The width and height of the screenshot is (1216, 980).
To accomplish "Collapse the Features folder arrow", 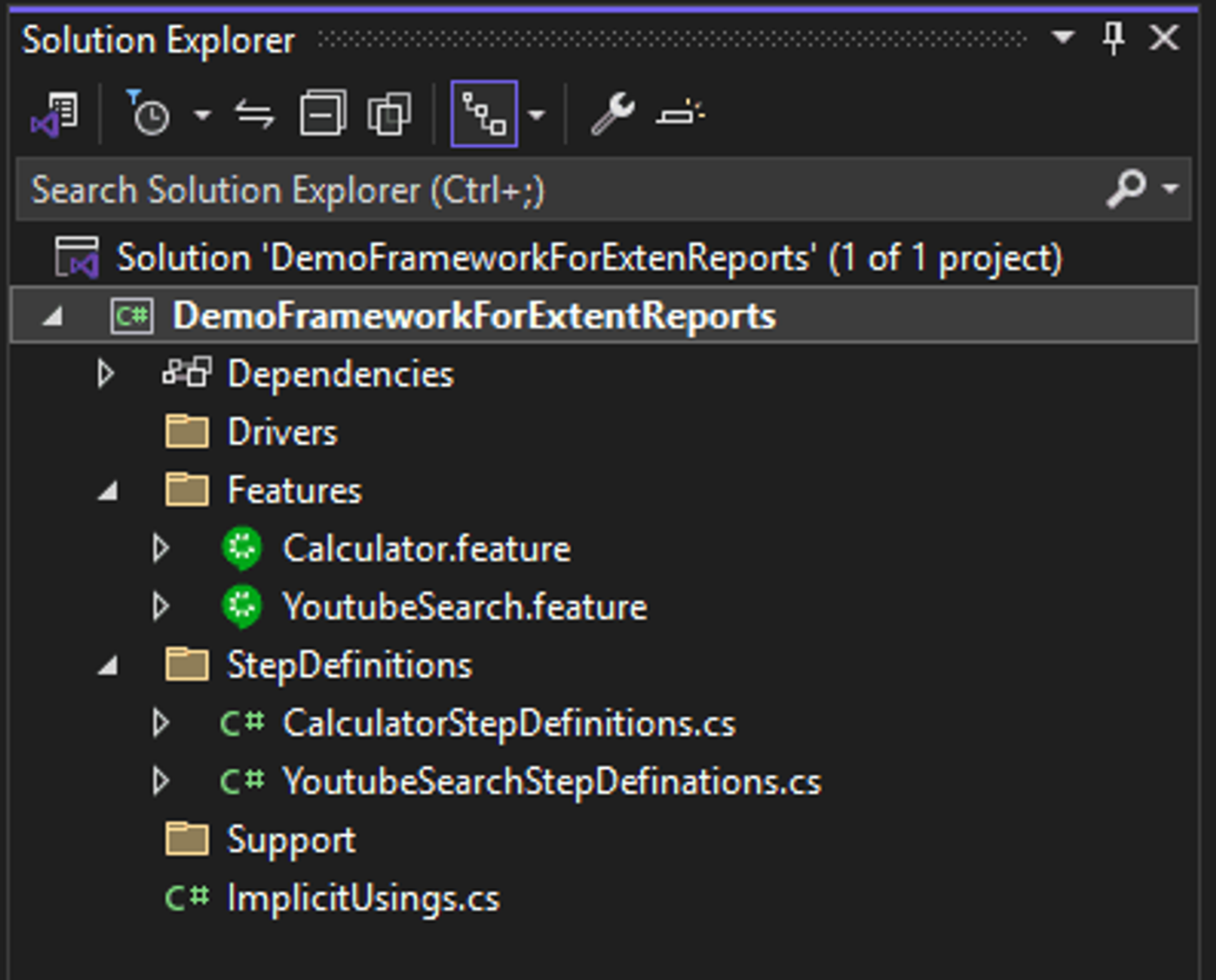I will pyautogui.click(x=108, y=492).
